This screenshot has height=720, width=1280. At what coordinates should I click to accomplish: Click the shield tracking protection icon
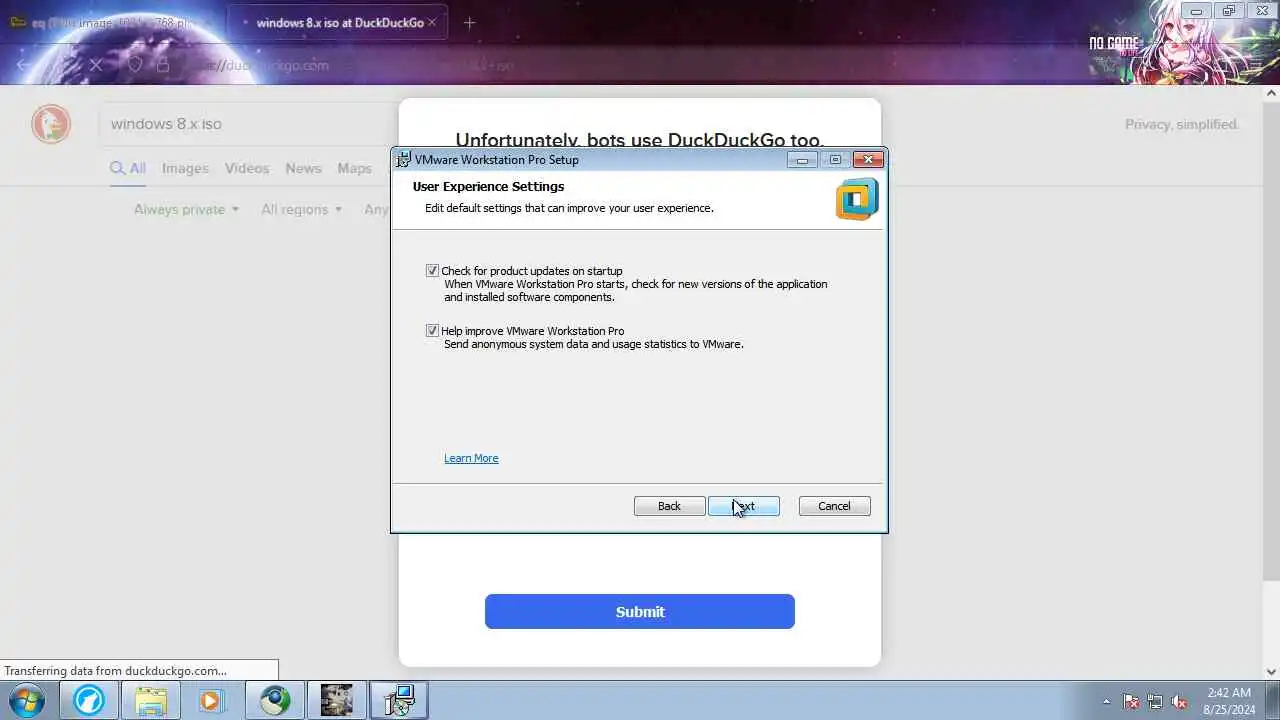coord(135,65)
